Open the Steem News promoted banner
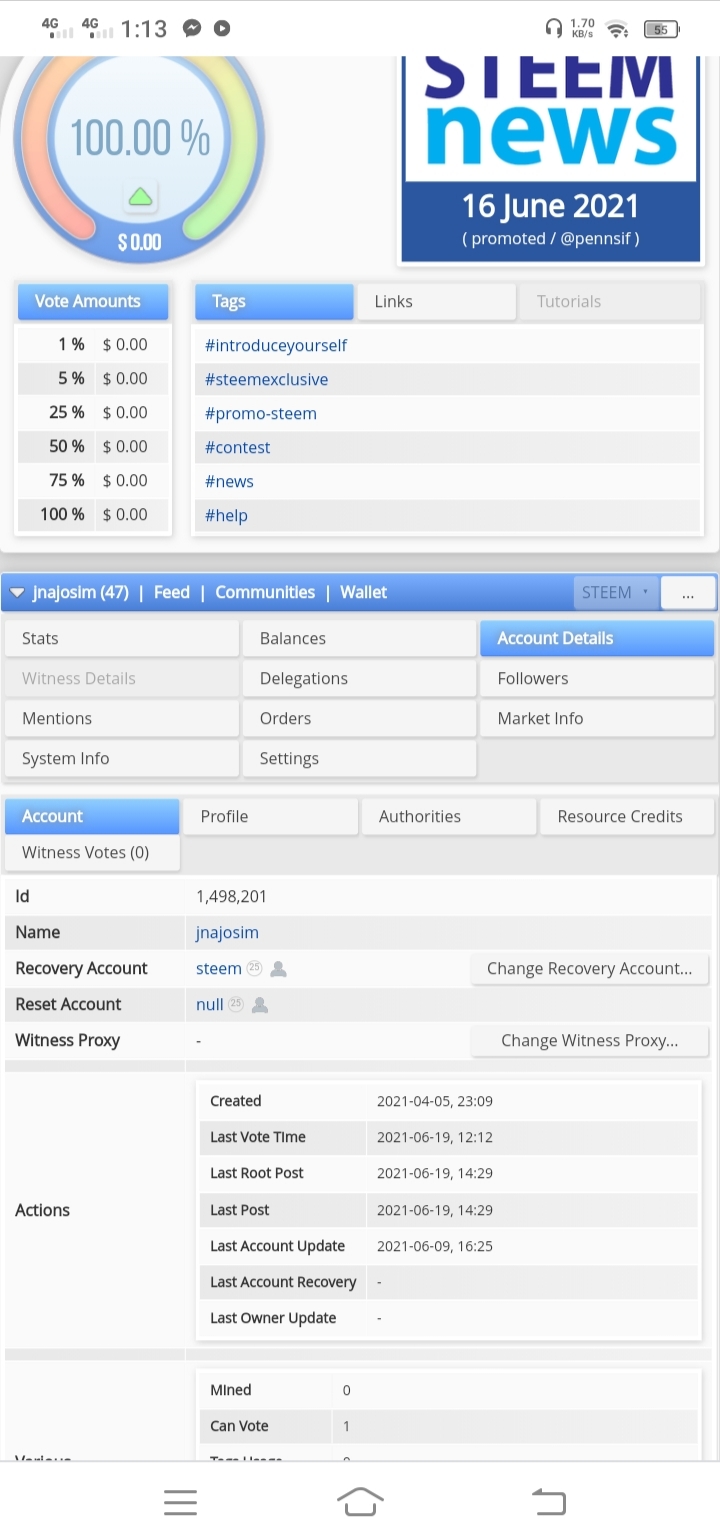Image resolution: width=720 pixels, height=1536 pixels. click(x=550, y=158)
